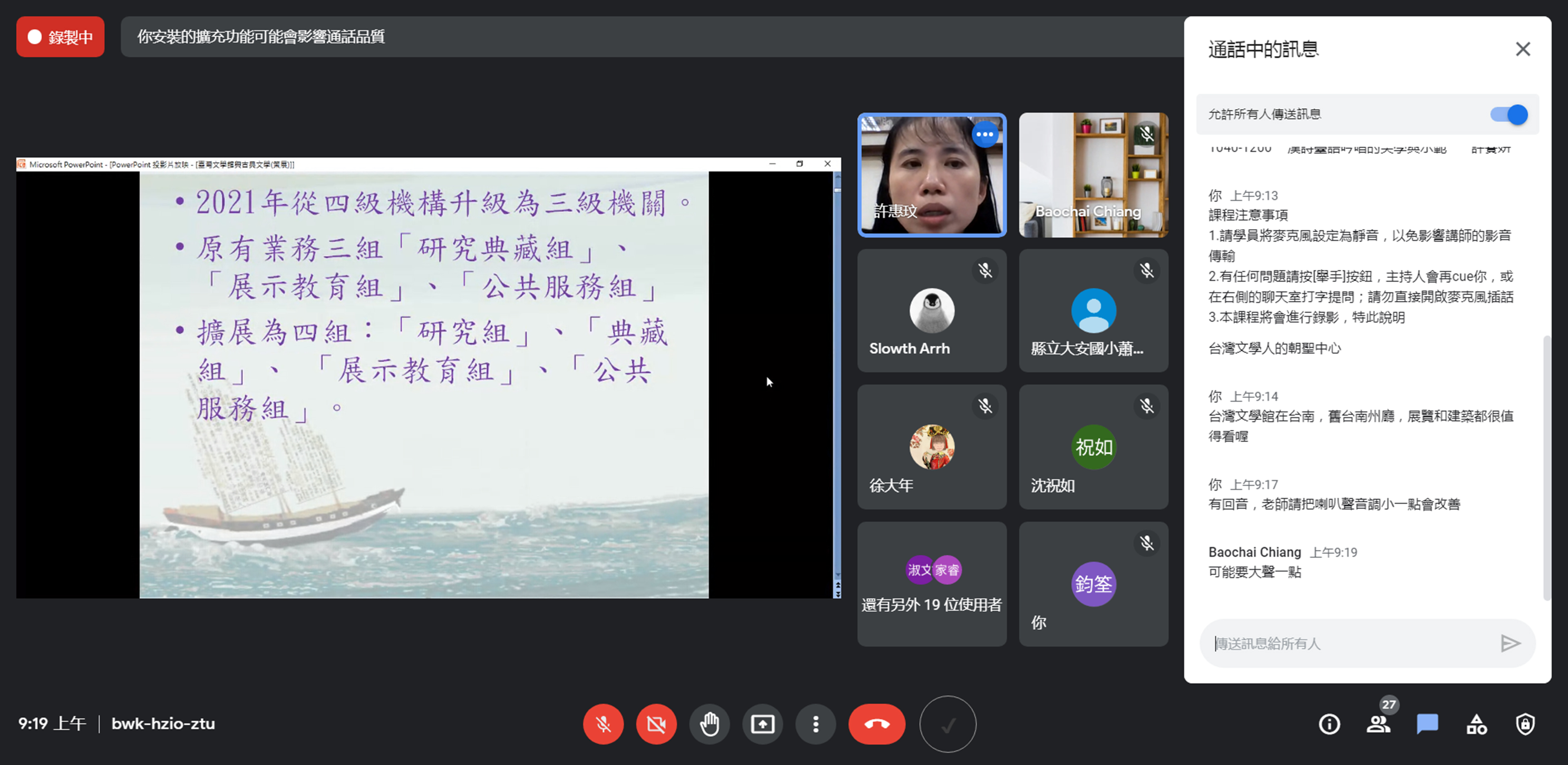Raise your hand using the hand icon
Screen dimensions: 1568x765
pos(709,724)
